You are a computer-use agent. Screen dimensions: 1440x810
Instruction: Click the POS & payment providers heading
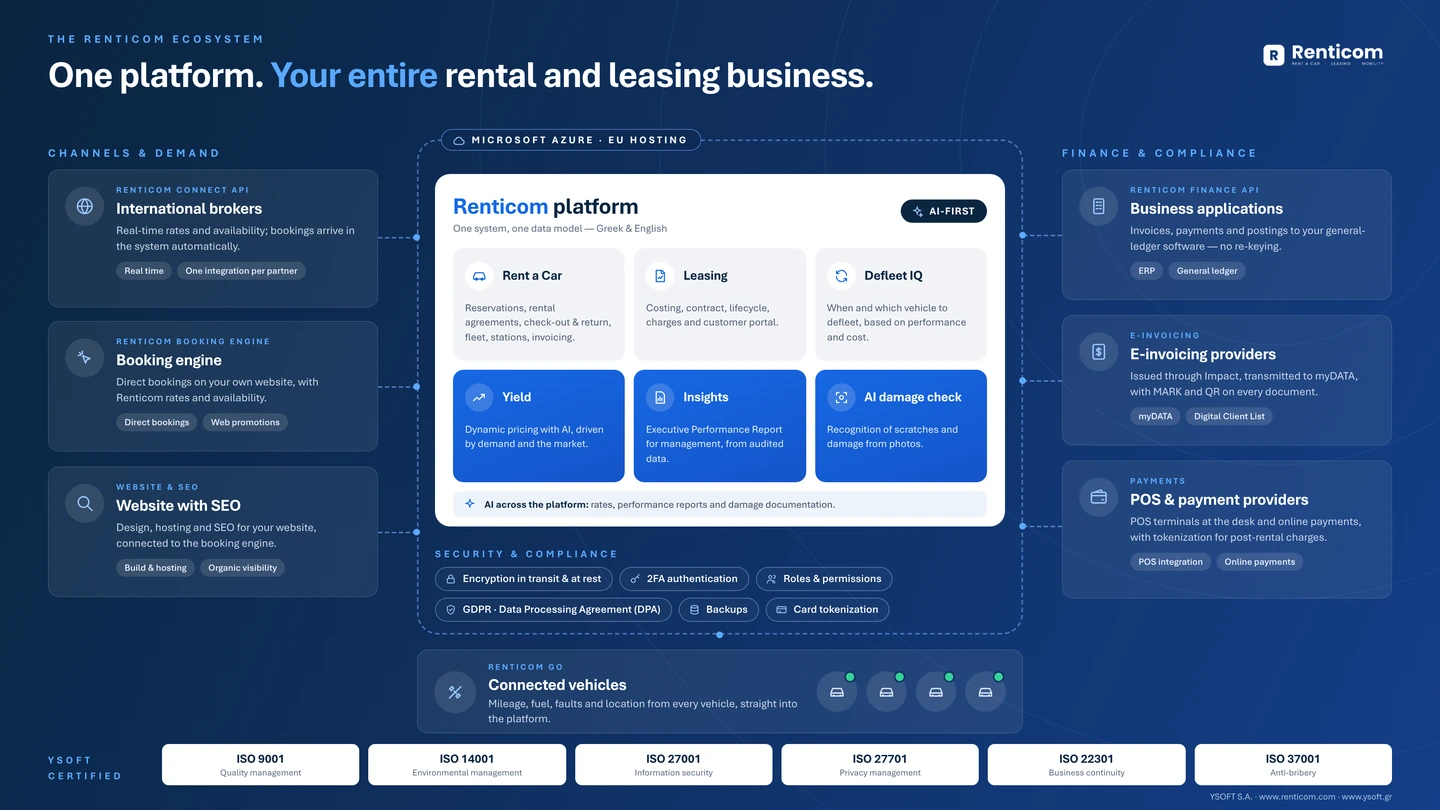pos(1219,500)
